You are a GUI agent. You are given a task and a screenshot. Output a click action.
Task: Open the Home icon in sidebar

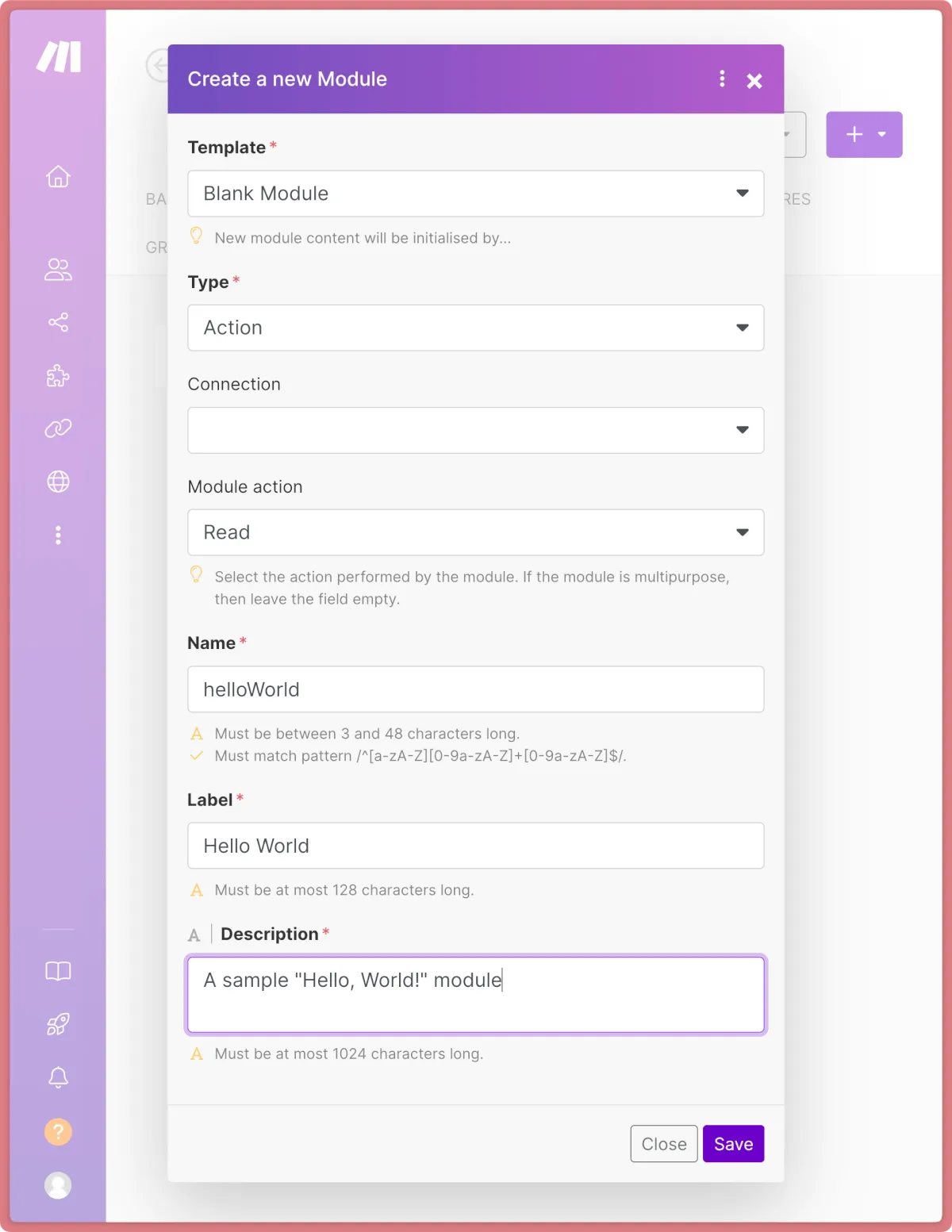tap(58, 176)
